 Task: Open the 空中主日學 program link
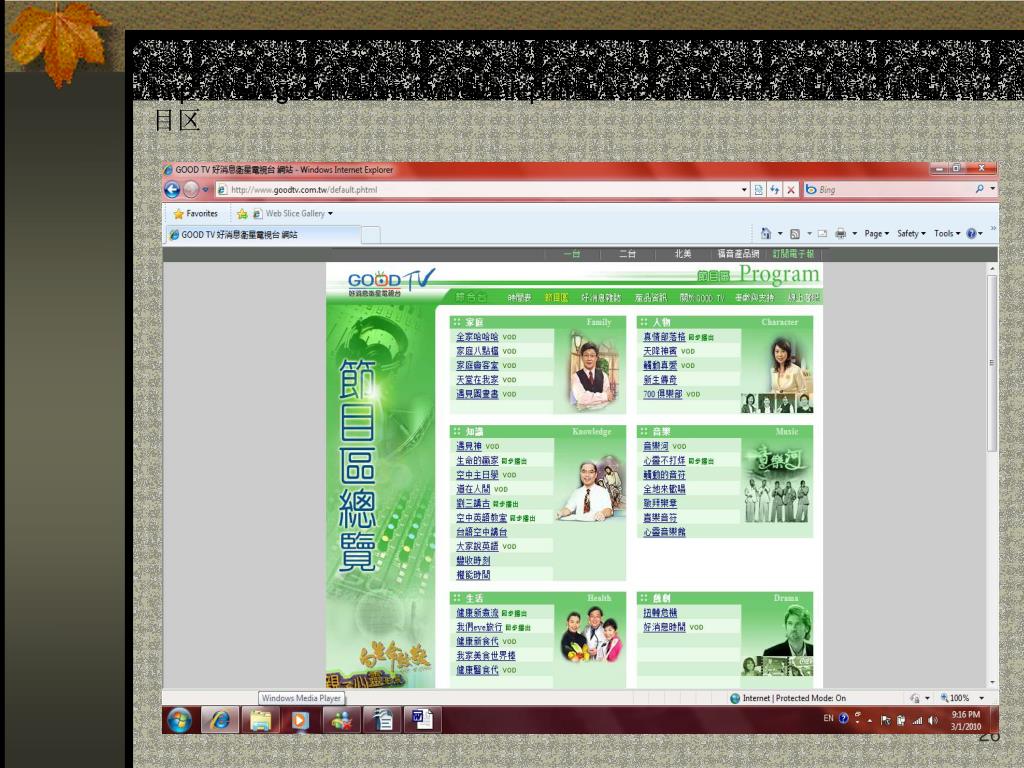477,475
